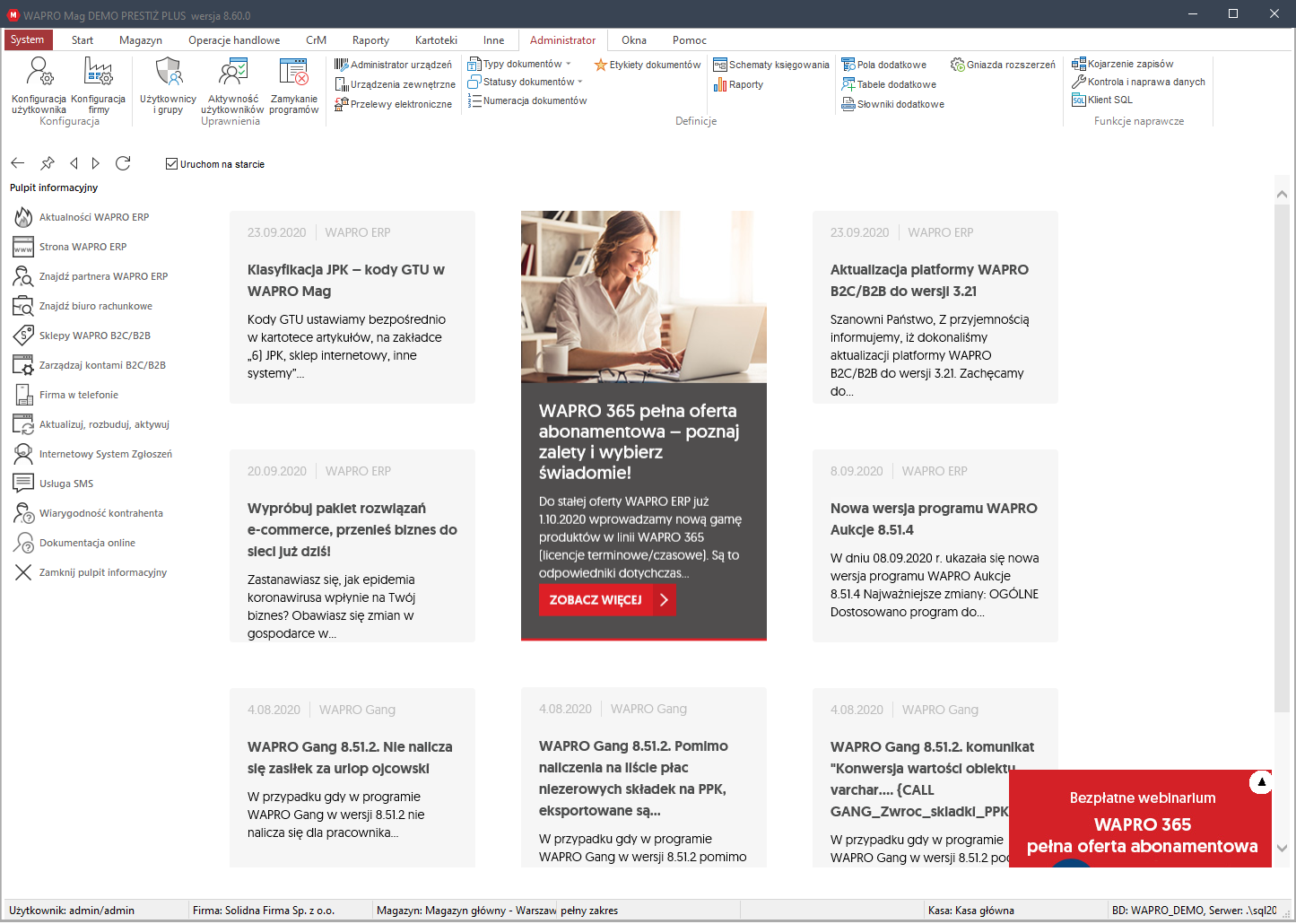Open Zarządzaj kontami B2C/B2B
The width and height of the screenshot is (1296, 924).
point(90,365)
